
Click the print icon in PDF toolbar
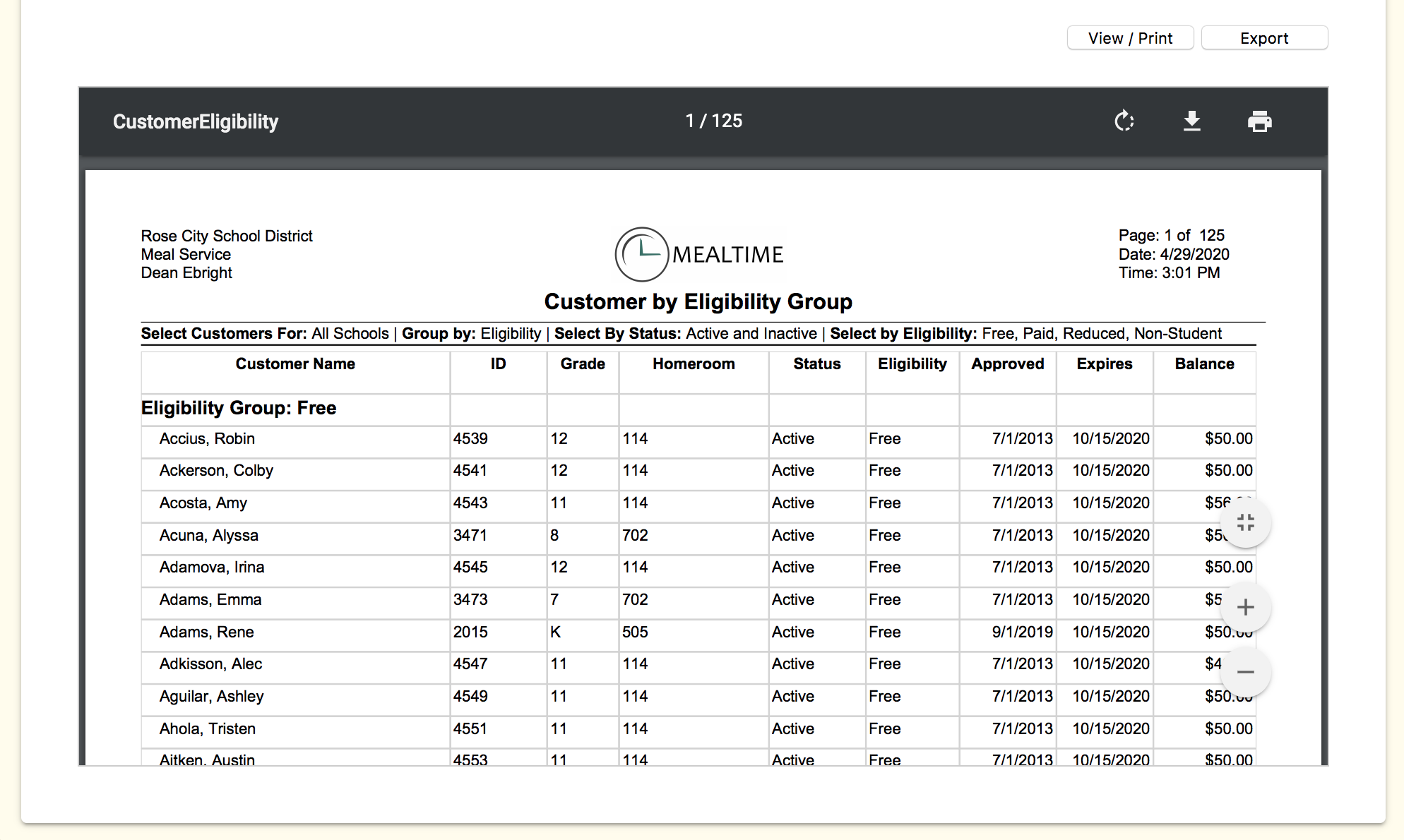[1259, 121]
